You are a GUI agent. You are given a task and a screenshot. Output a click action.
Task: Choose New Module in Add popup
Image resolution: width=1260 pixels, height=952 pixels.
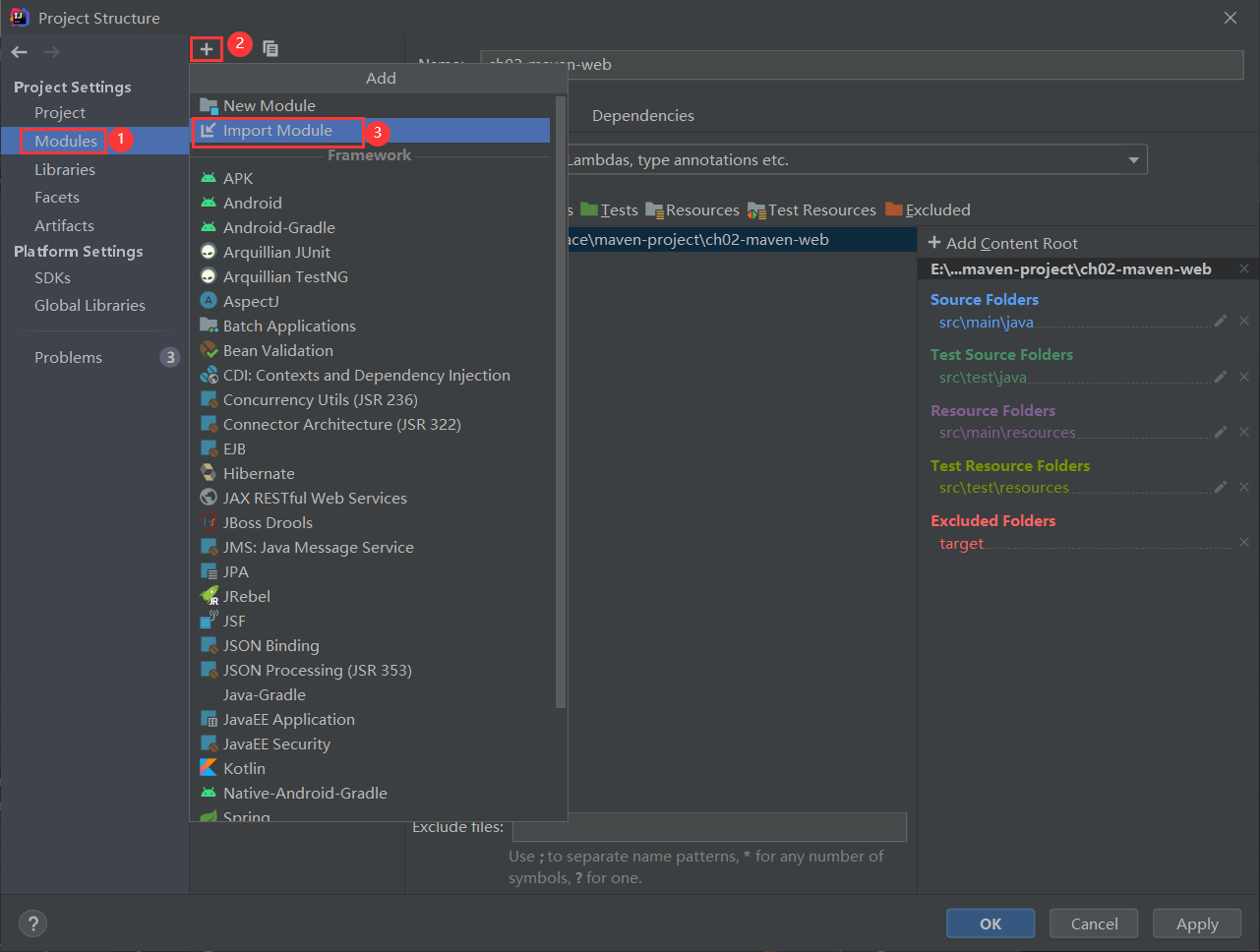pyautogui.click(x=269, y=106)
